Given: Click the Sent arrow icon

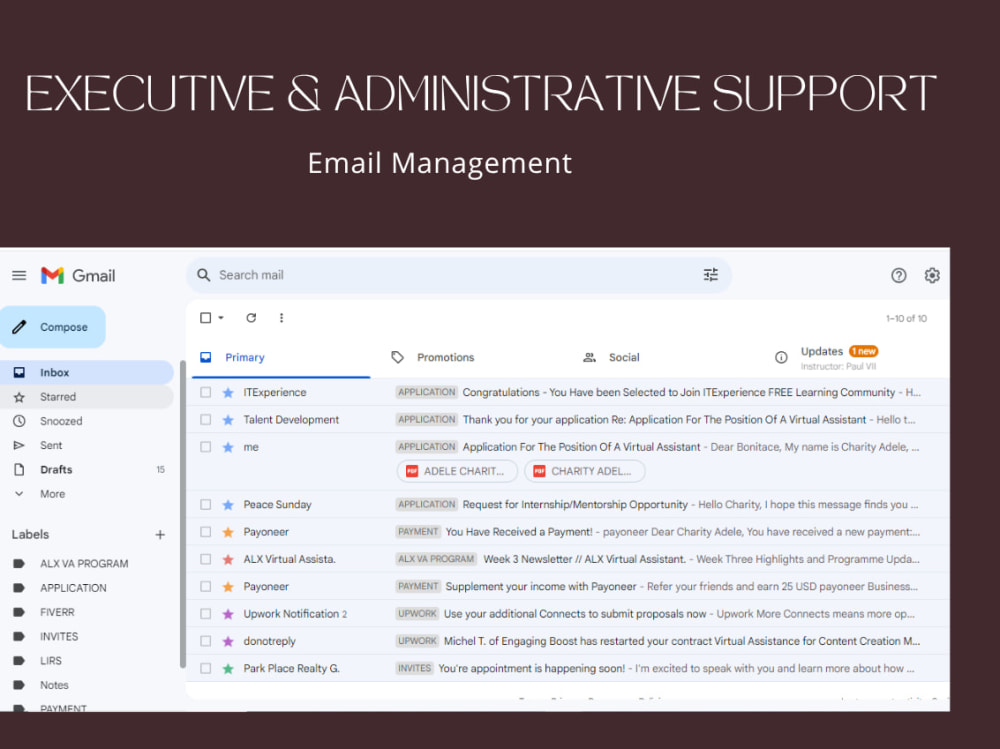Looking at the screenshot, I should (x=19, y=445).
